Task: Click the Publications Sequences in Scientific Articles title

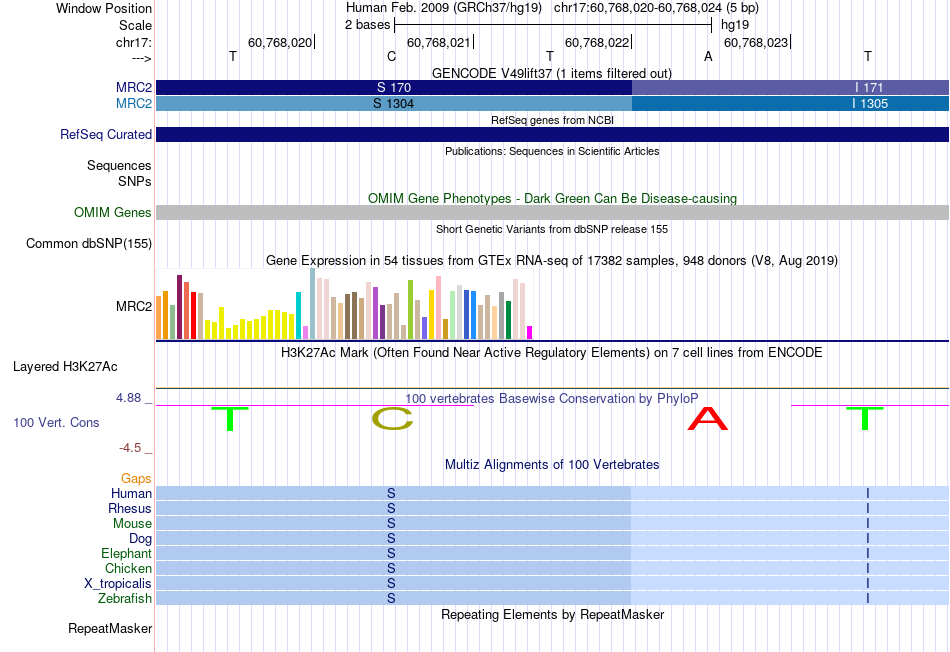Action: coord(552,151)
